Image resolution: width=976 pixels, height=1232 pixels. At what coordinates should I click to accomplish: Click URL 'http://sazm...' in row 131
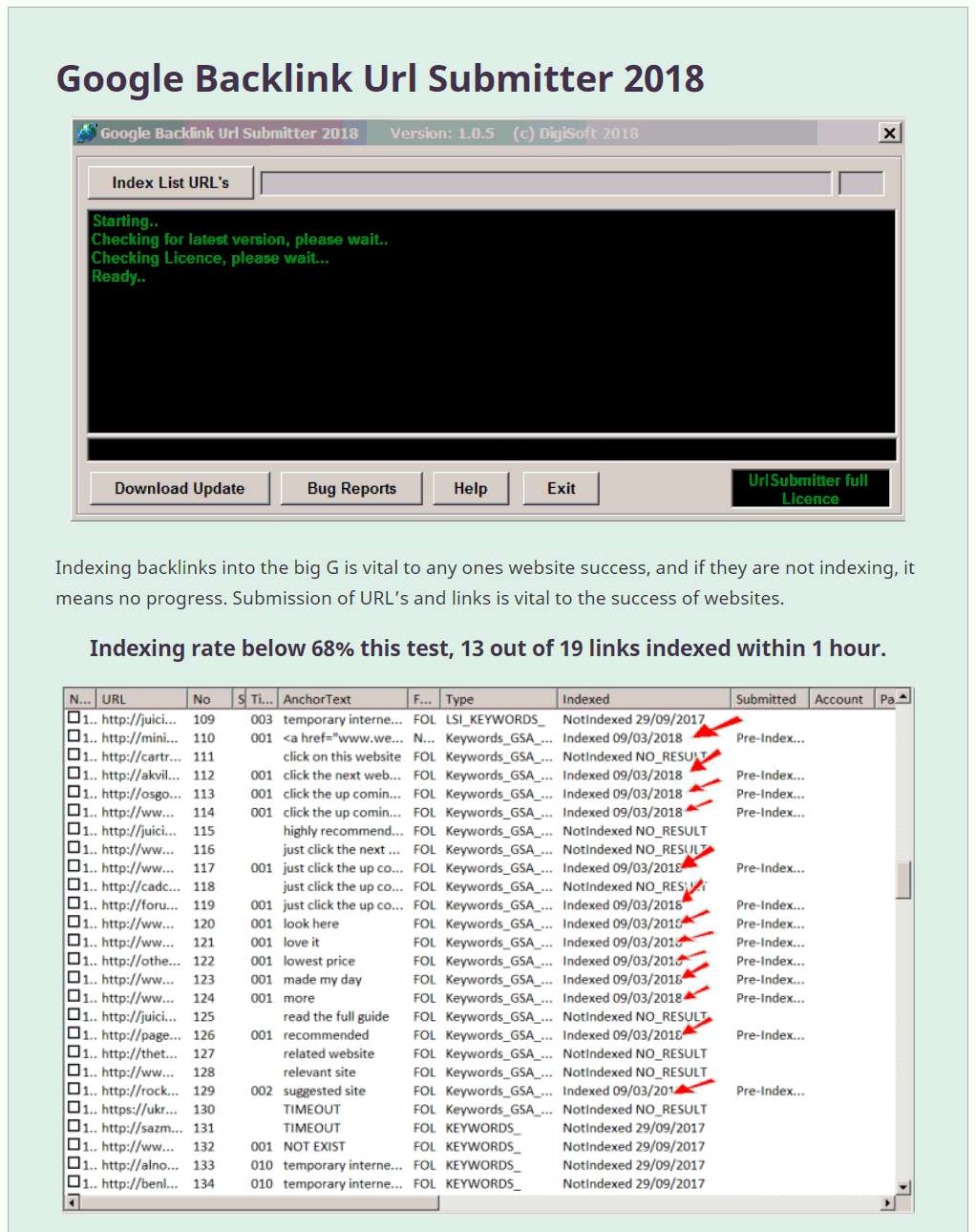(141, 1128)
